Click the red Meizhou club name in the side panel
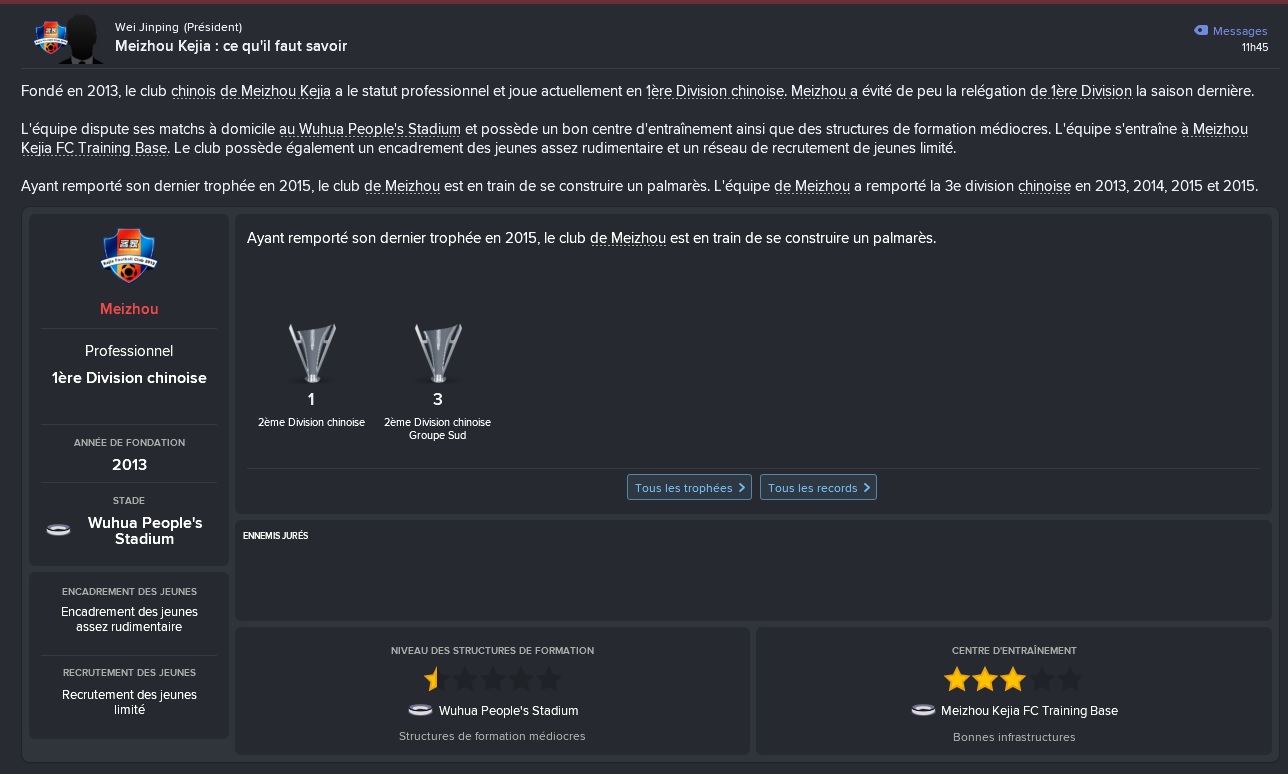The image size is (1288, 774). pos(129,309)
